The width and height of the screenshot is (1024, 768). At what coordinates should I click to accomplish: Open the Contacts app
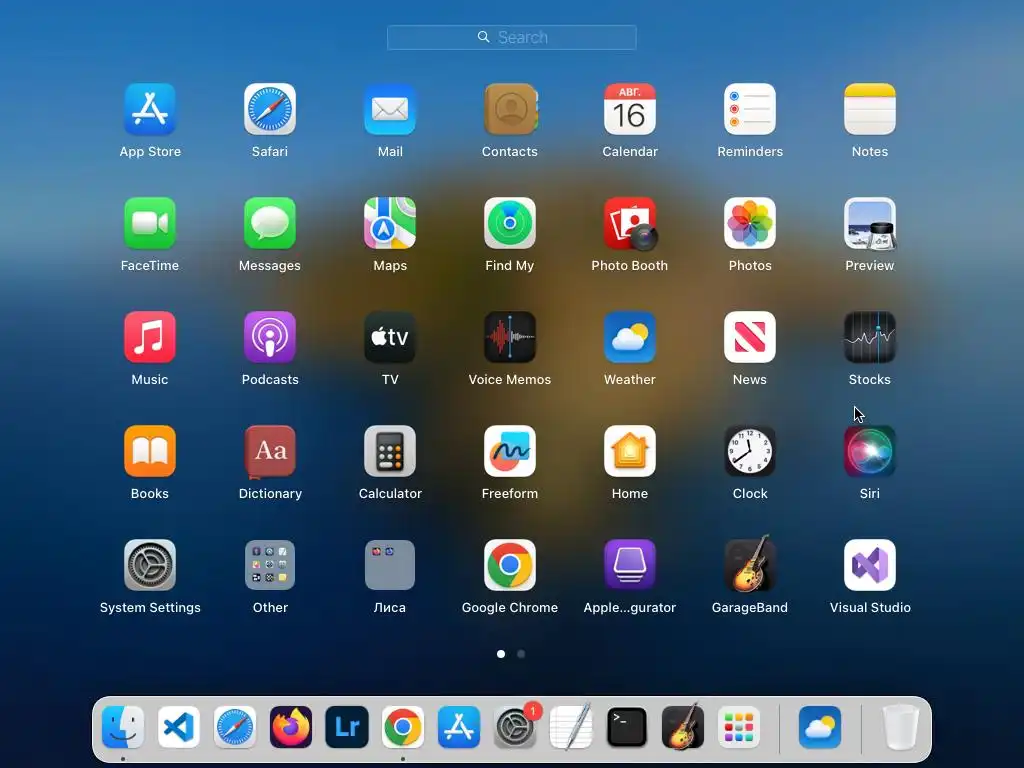(510, 109)
